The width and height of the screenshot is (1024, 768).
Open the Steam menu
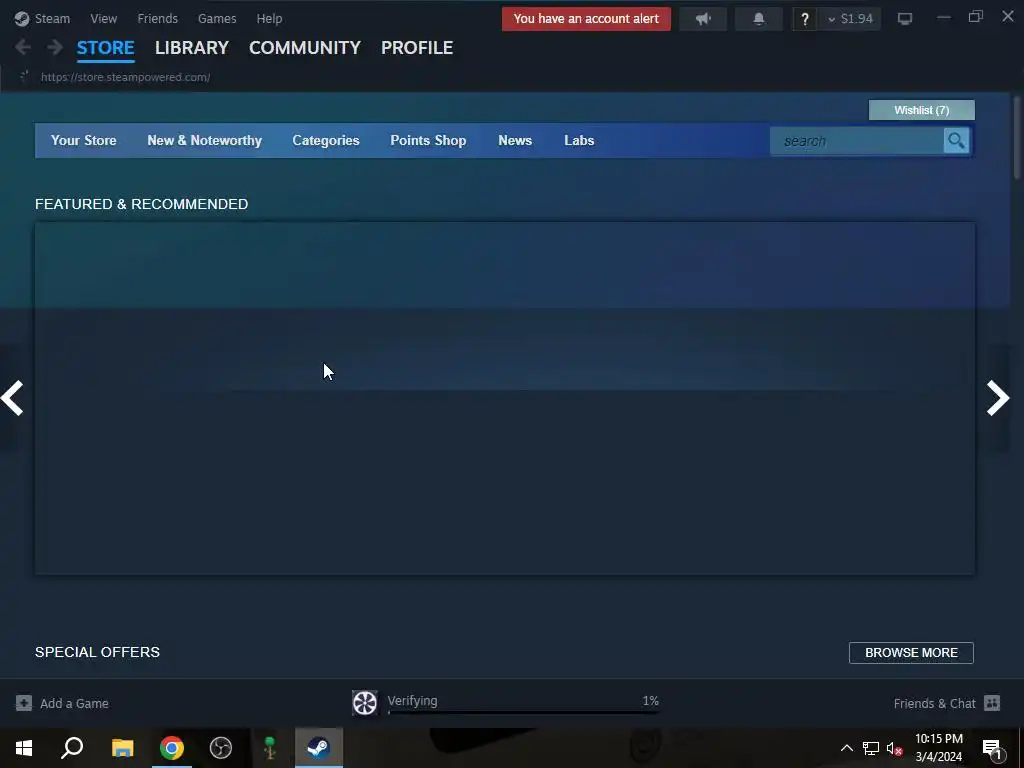coord(52,19)
